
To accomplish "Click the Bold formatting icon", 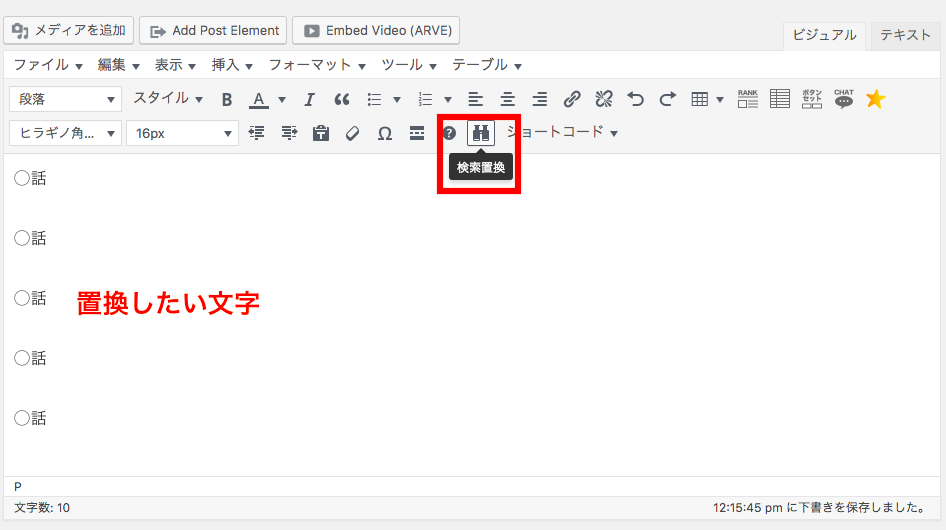I will [x=227, y=99].
